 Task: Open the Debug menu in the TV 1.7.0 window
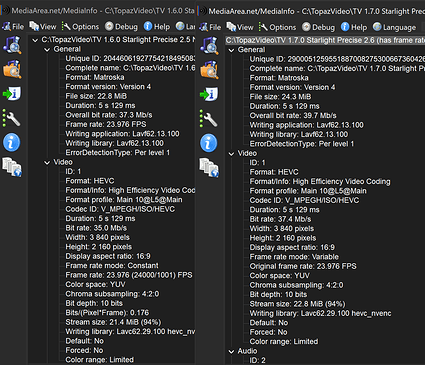click(318, 27)
